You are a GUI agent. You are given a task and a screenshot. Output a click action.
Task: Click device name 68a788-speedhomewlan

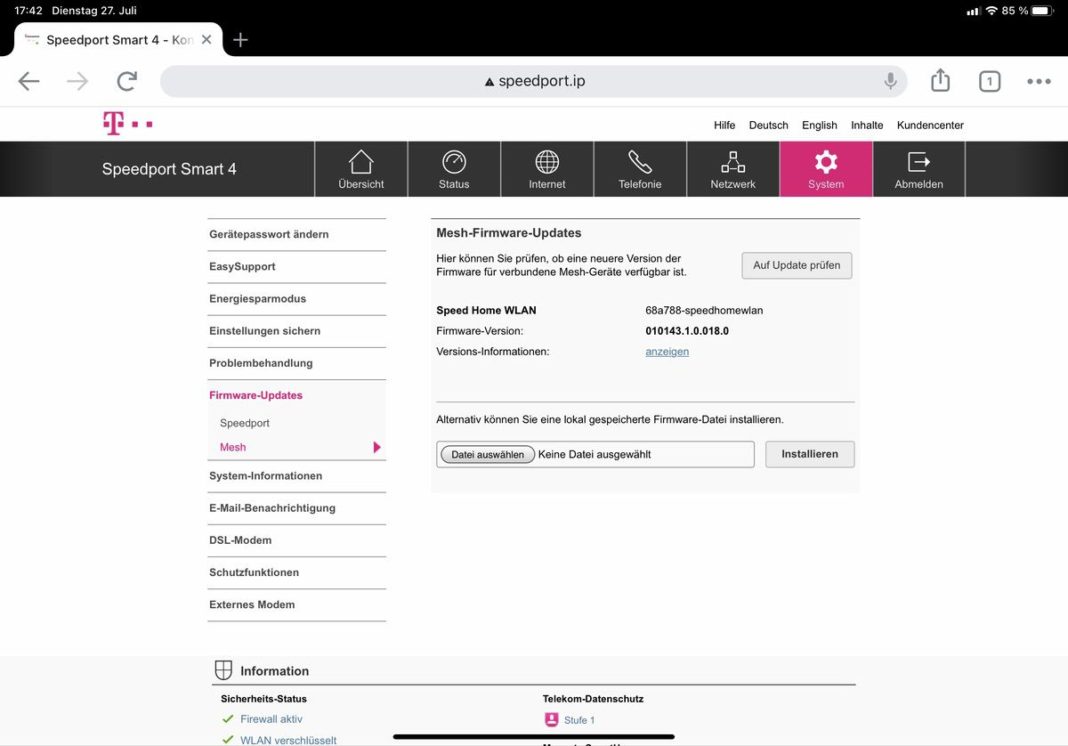[704, 310]
